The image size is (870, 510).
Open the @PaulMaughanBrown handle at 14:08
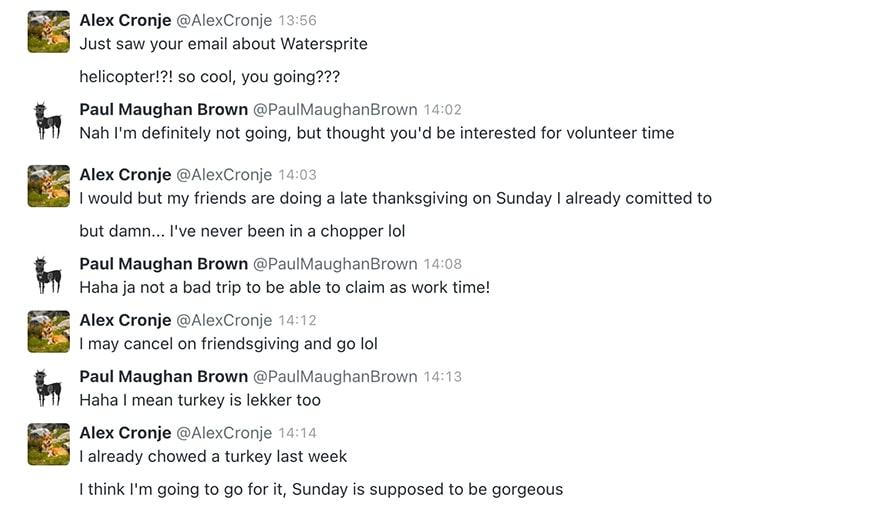point(335,264)
